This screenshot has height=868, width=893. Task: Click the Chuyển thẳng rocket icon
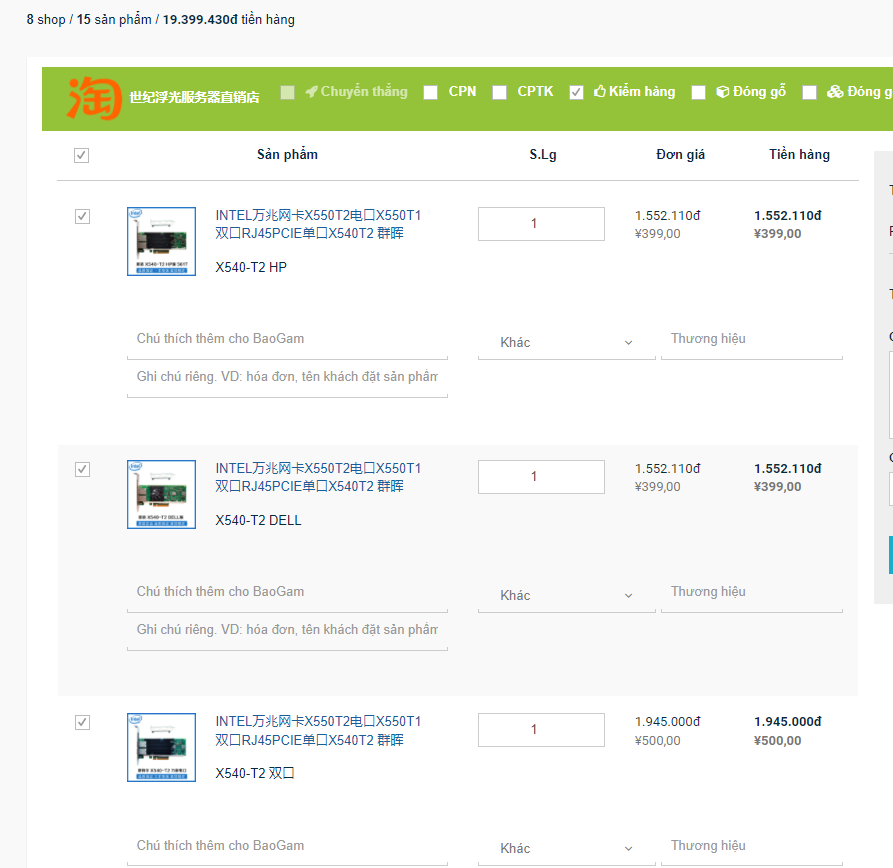pyautogui.click(x=311, y=92)
